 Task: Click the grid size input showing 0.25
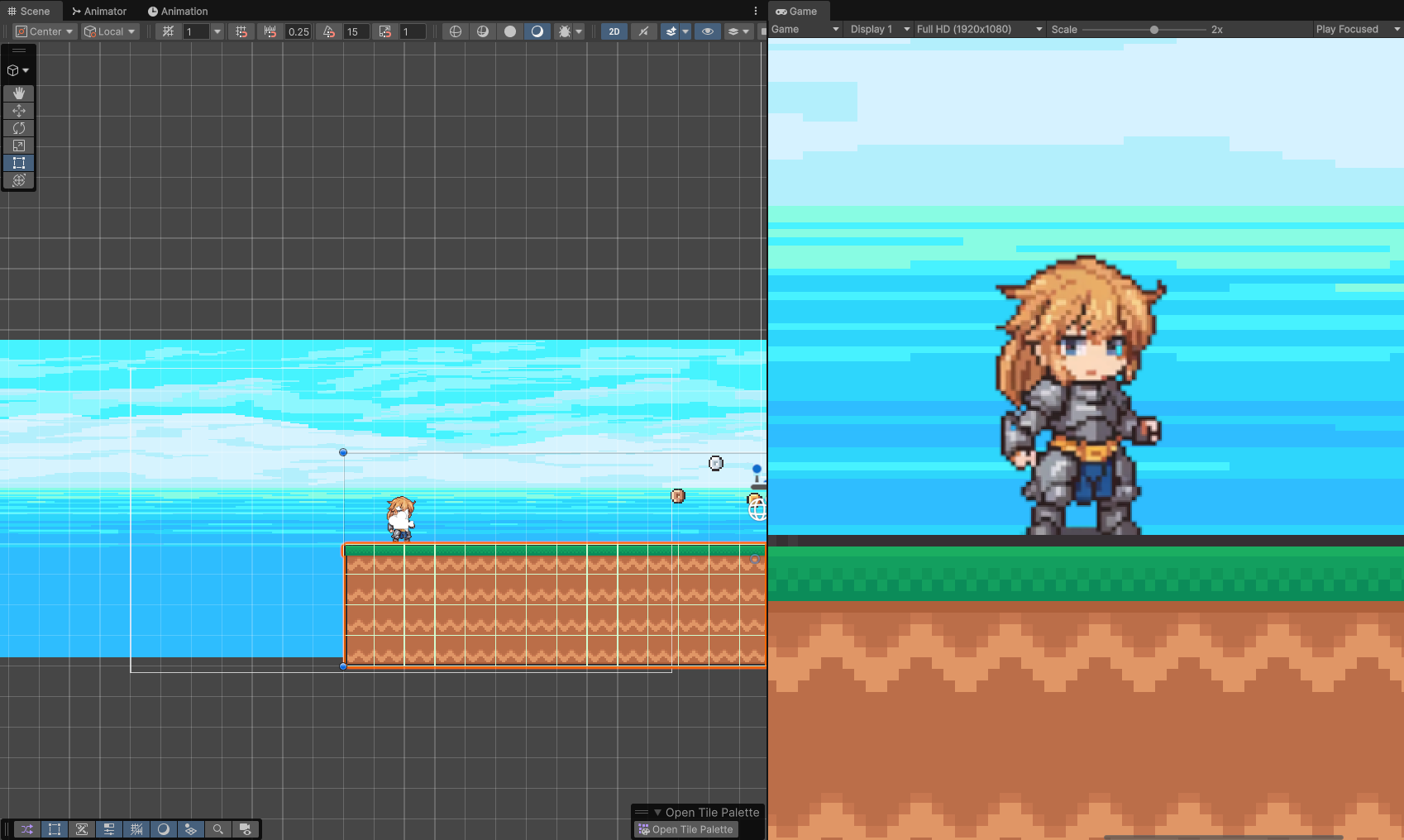coord(298,31)
